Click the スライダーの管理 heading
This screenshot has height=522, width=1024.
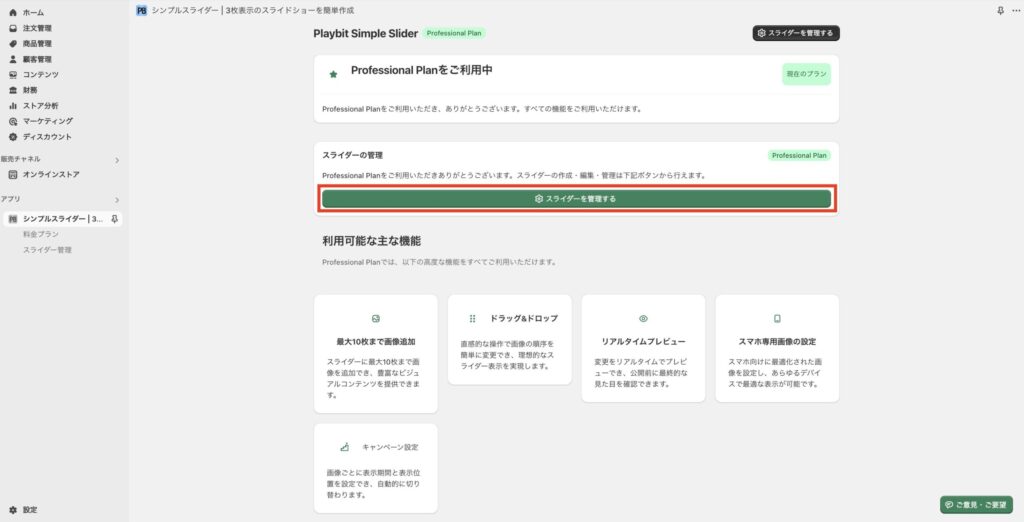352,155
